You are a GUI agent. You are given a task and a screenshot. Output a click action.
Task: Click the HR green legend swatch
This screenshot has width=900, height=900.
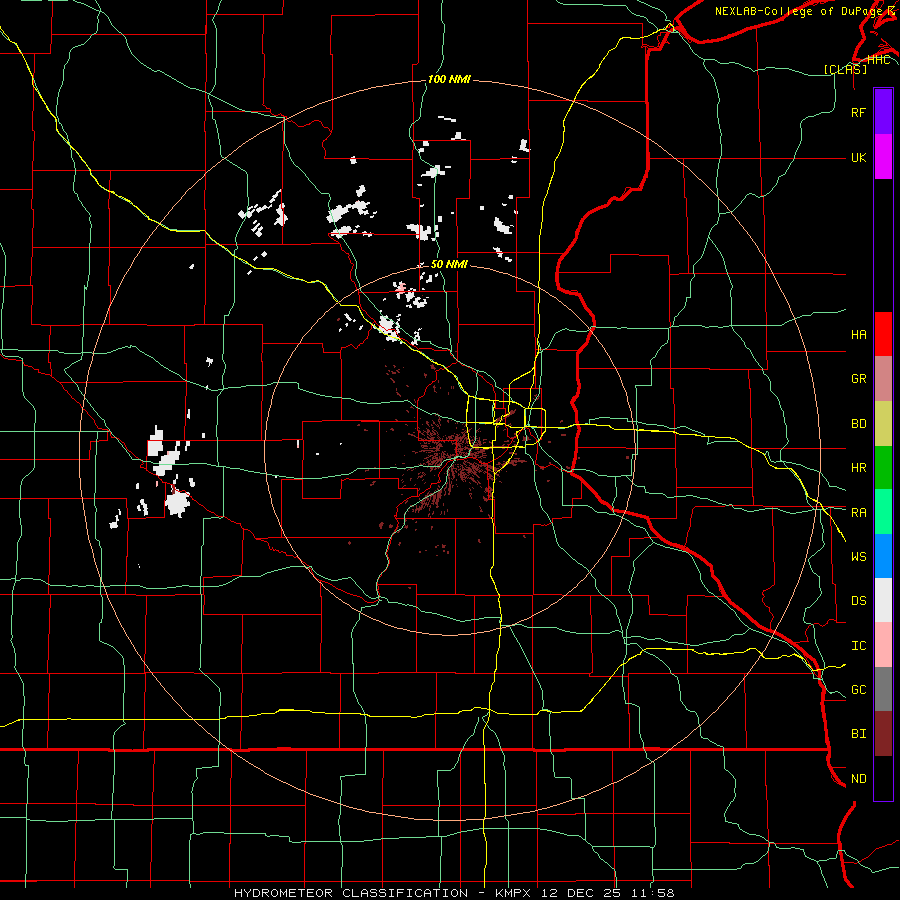pos(883,467)
